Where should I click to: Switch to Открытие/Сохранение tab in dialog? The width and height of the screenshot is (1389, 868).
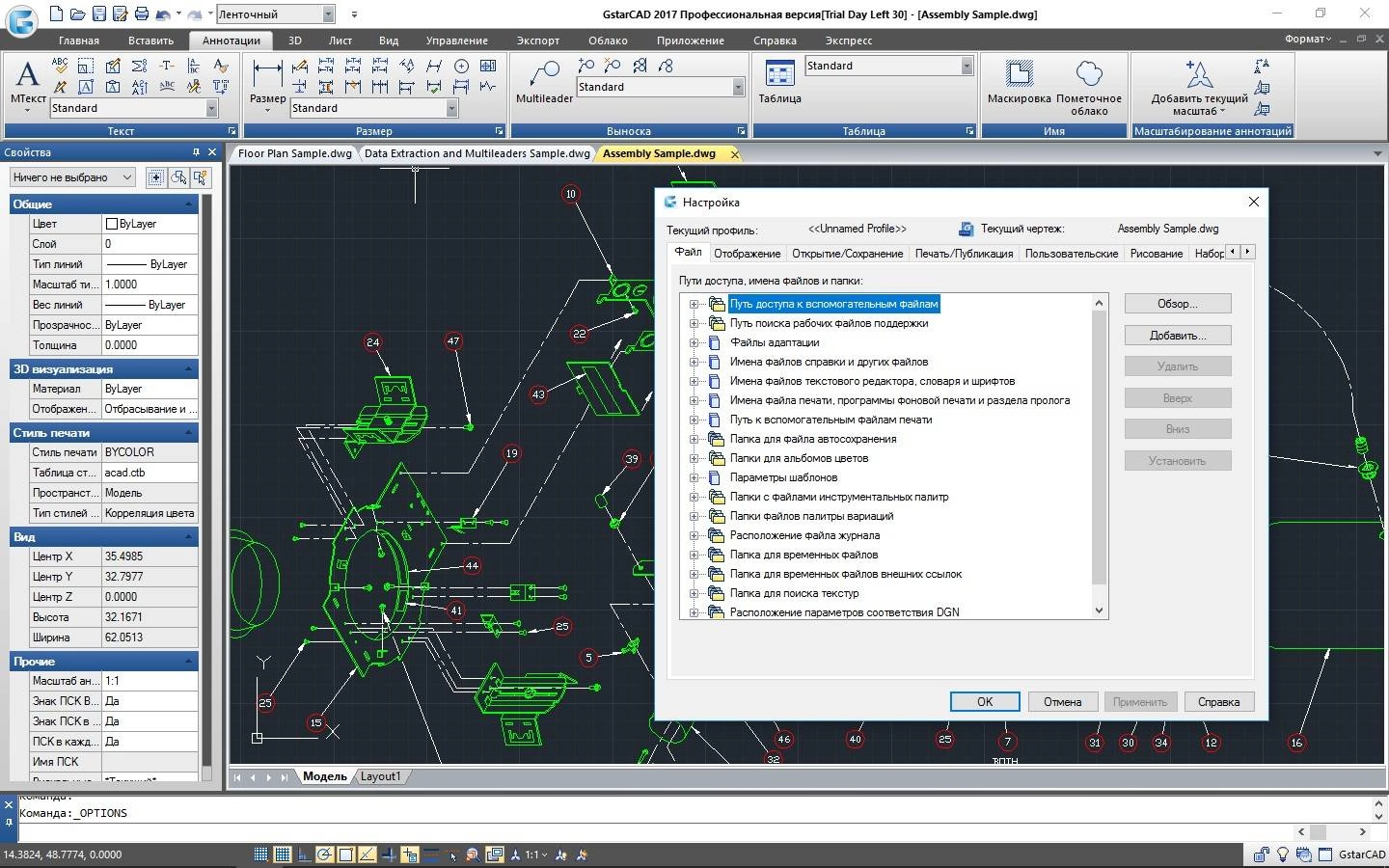point(848,254)
